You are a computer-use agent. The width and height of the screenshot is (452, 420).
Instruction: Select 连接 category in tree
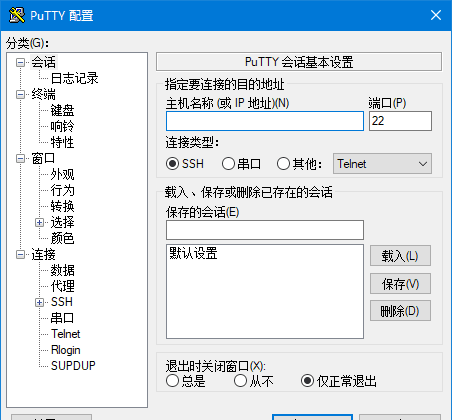tap(44, 254)
